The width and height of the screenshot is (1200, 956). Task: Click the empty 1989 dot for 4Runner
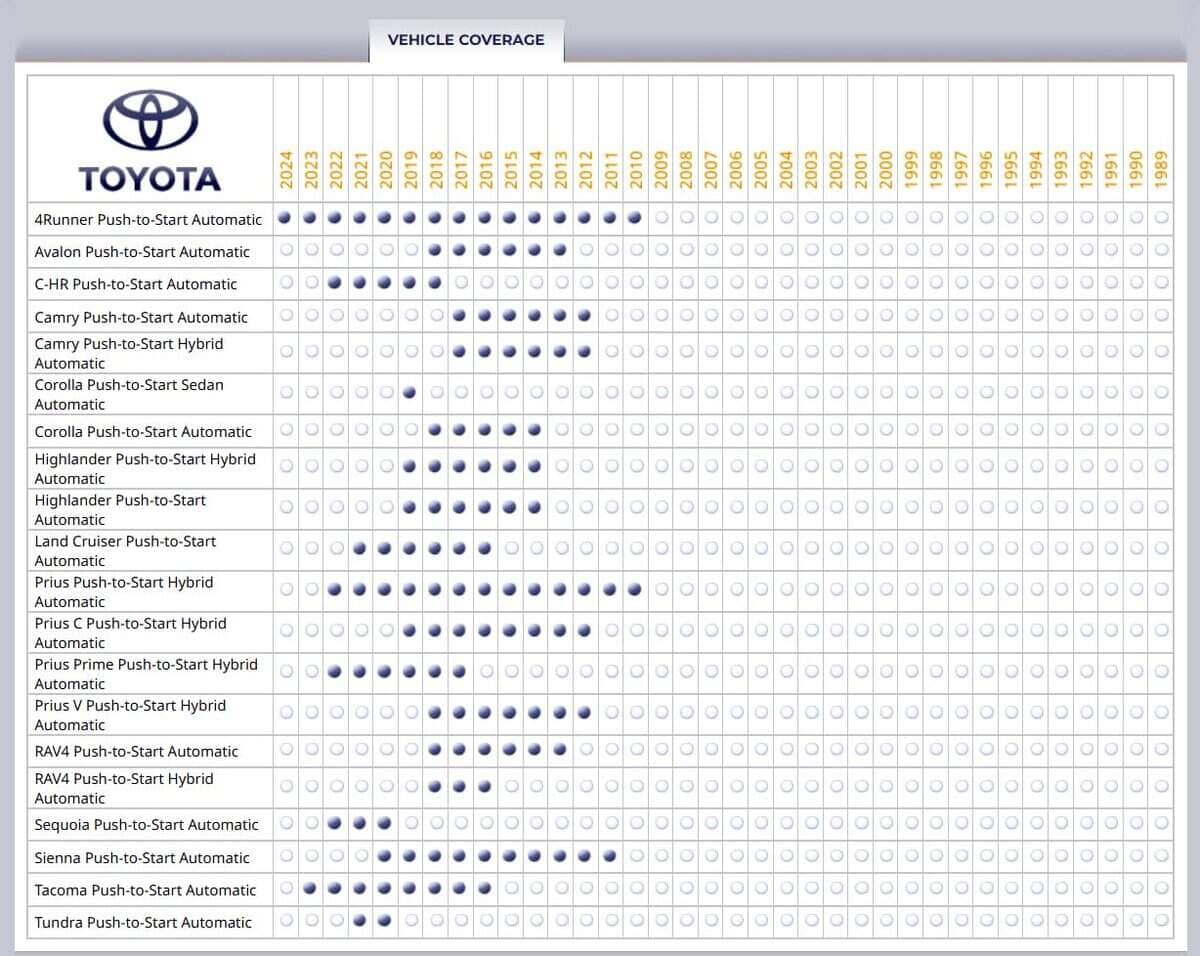(x=1160, y=217)
